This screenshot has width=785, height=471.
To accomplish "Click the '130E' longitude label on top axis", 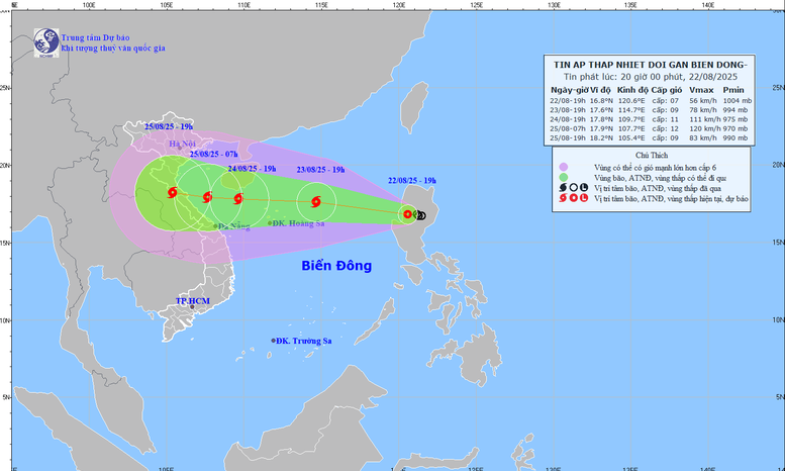I will pyautogui.click(x=554, y=5).
